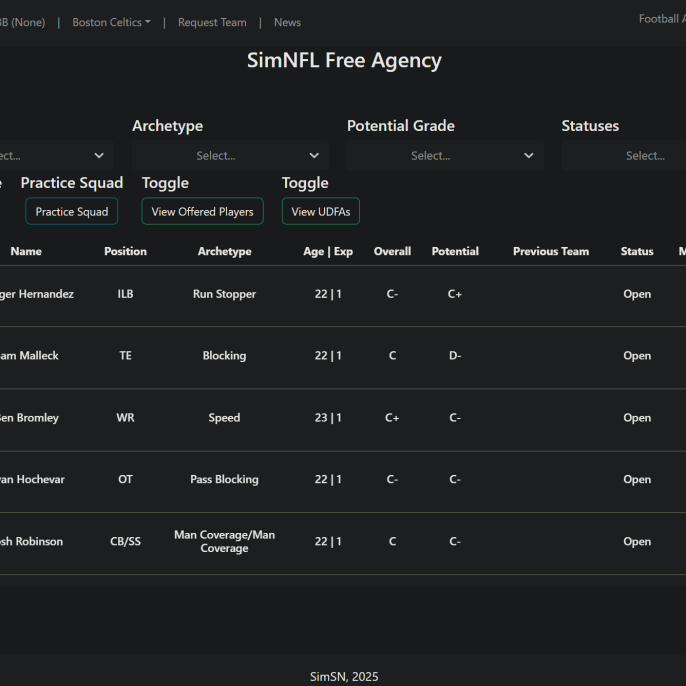Click the Pass Blocking archetype cell
This screenshot has width=686, height=686.
[224, 480]
